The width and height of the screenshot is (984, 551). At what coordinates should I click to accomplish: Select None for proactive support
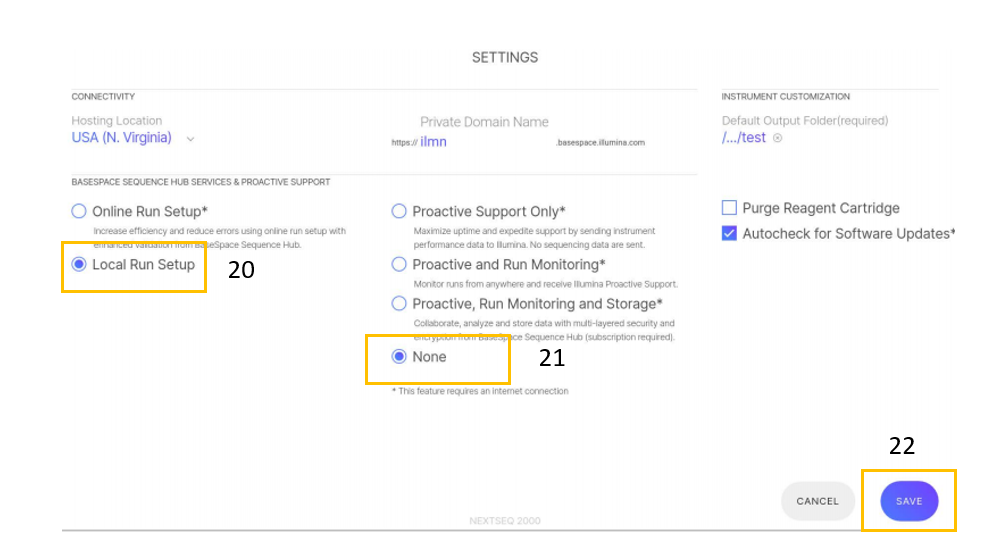(399, 357)
